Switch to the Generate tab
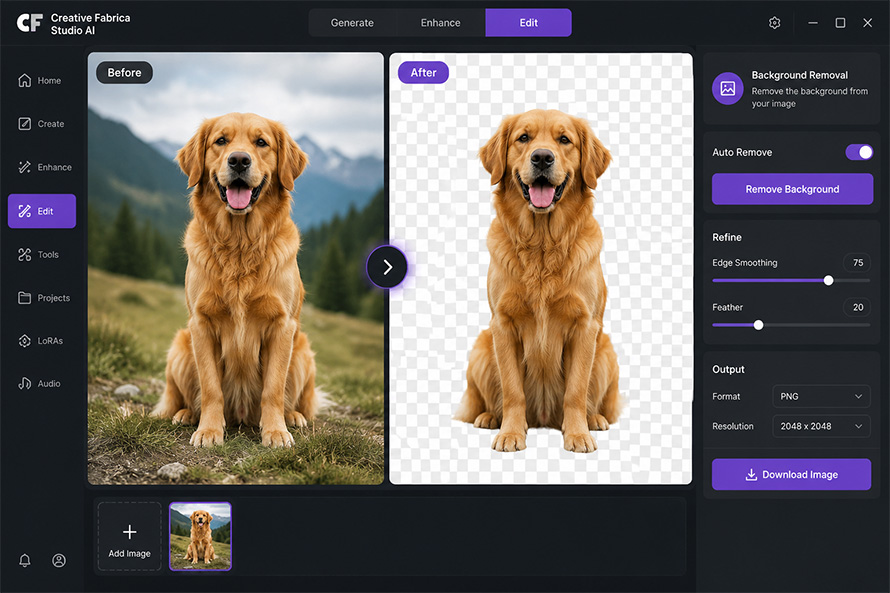Viewport: 890px width, 593px height. pyautogui.click(x=352, y=23)
